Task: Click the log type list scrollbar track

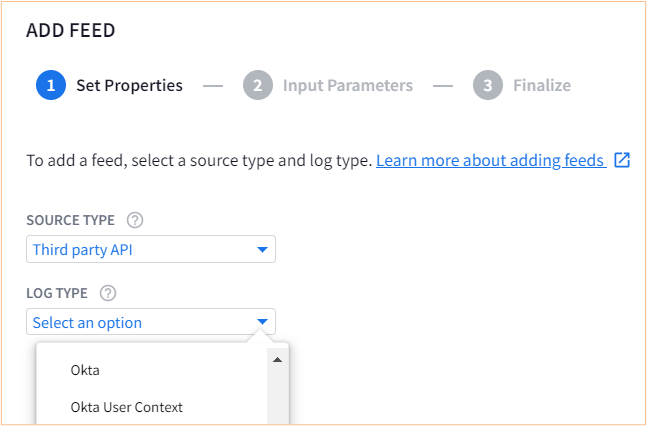Action: [x=278, y=396]
